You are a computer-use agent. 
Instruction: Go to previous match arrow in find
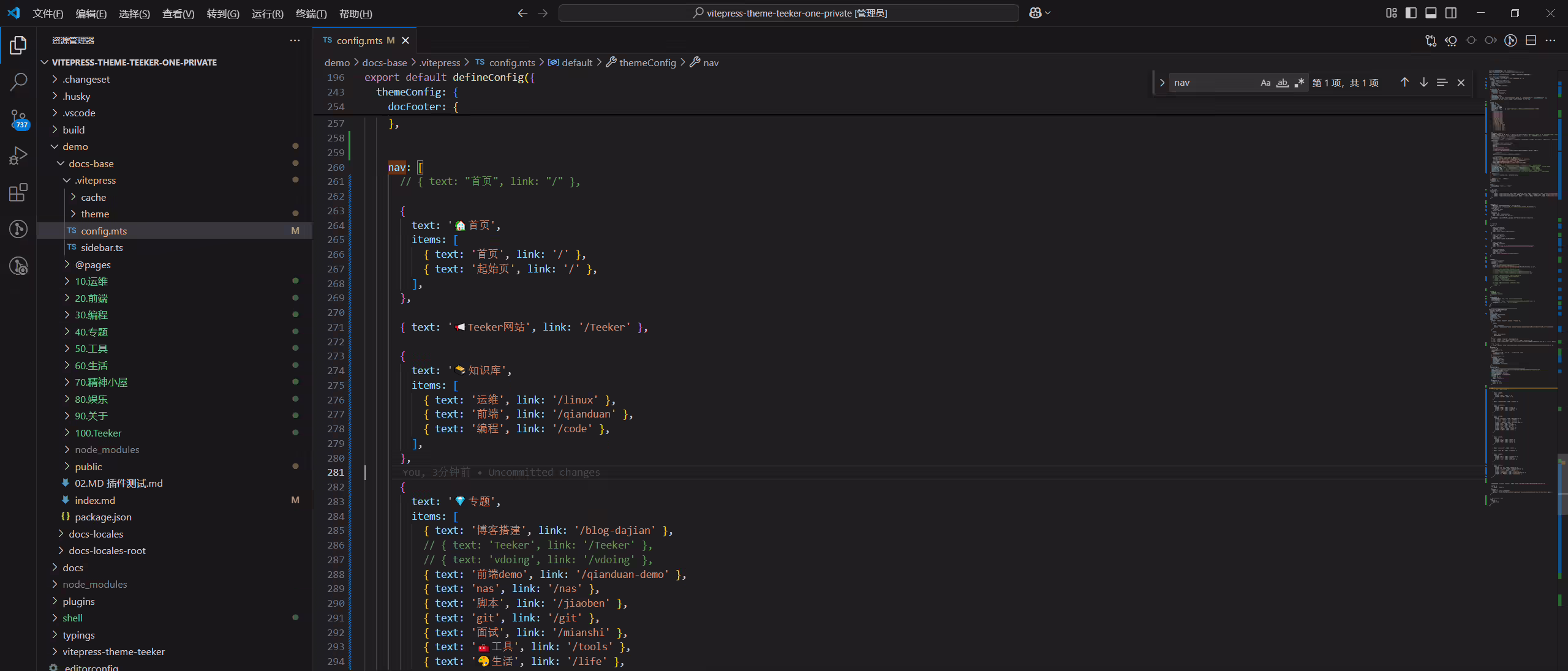click(1404, 83)
